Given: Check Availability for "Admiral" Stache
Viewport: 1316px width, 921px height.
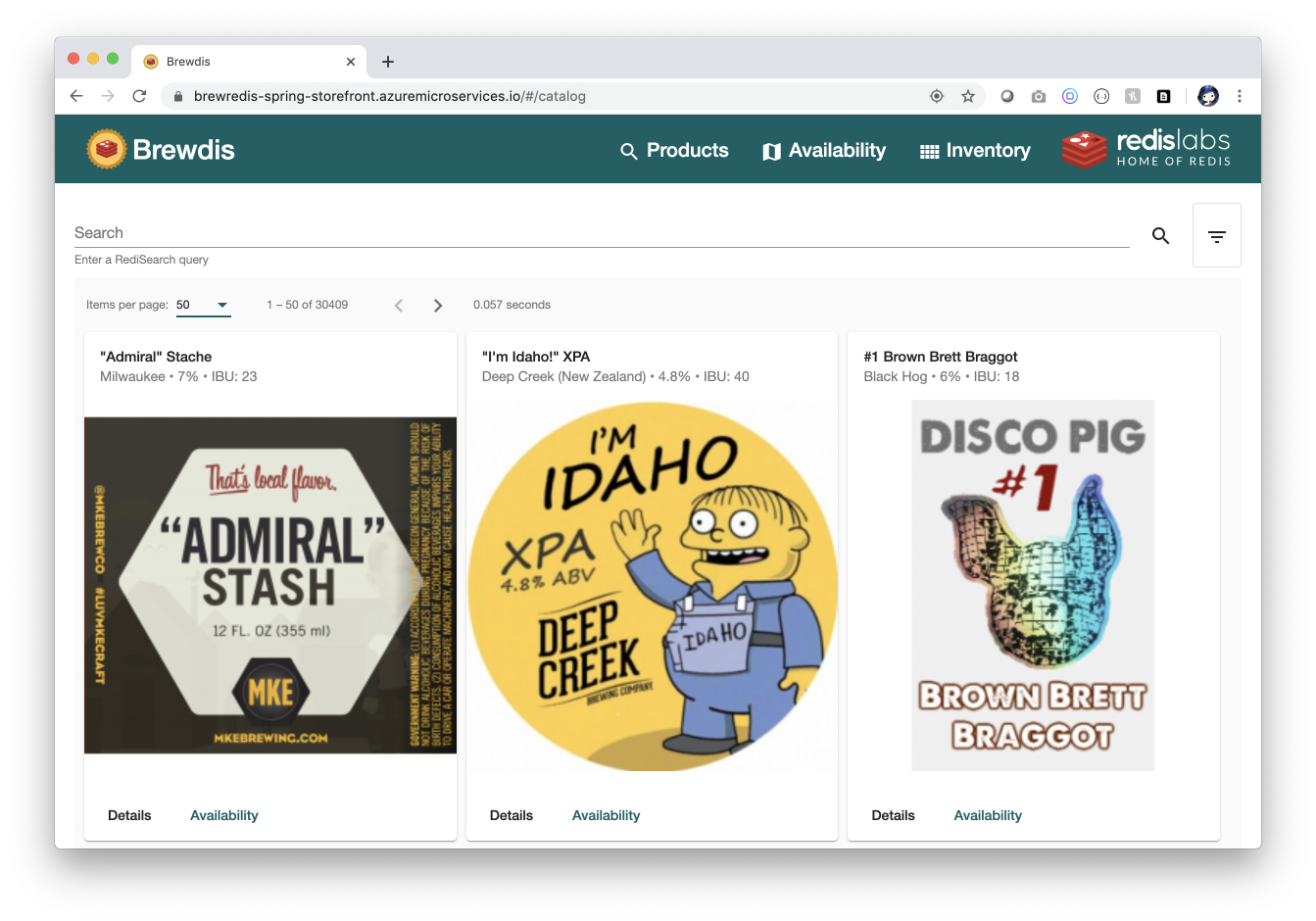Looking at the screenshot, I should (x=224, y=815).
